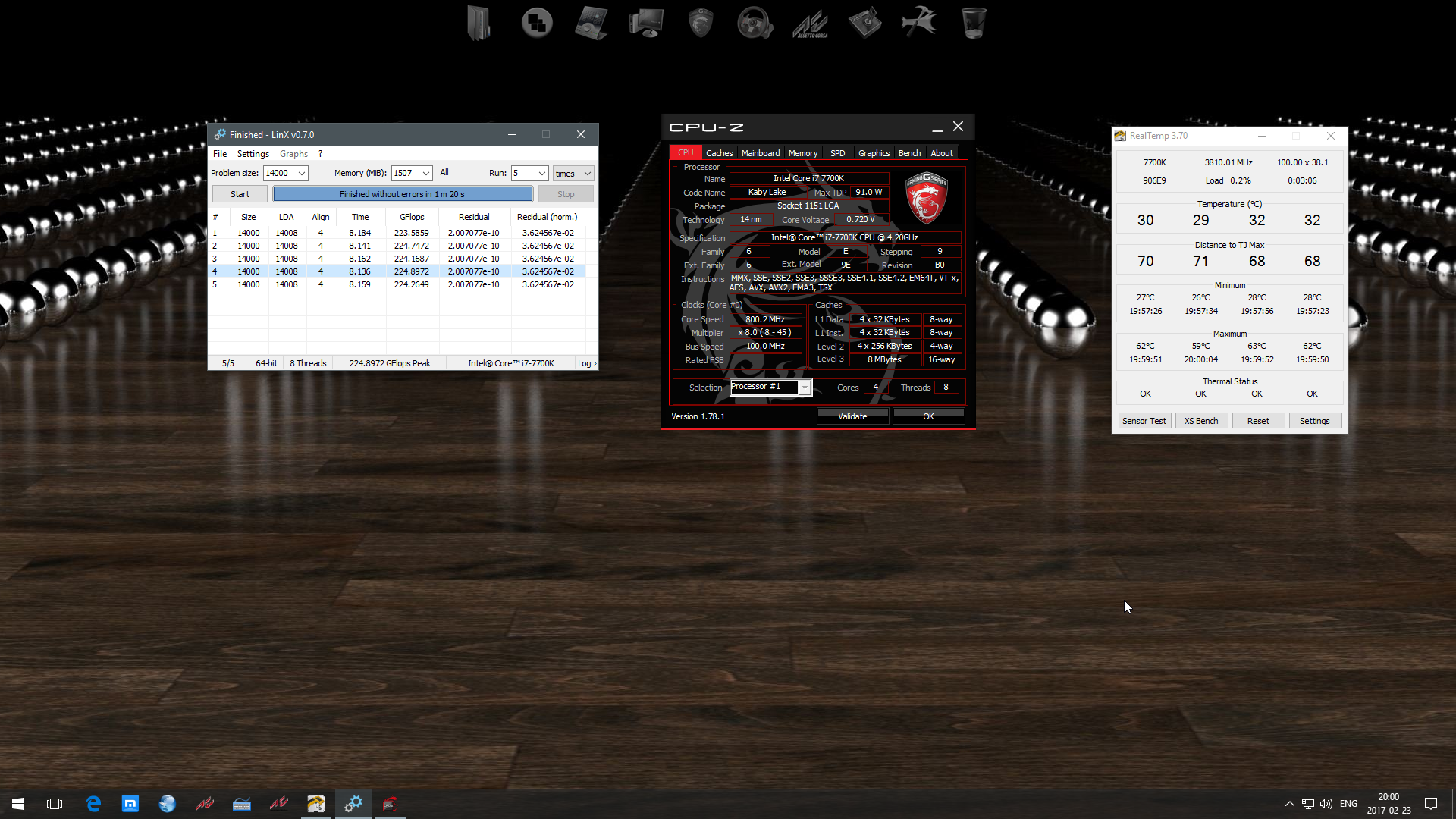Click the hammer tools dock icon
The width and height of the screenshot is (1456, 819).
pos(919,23)
